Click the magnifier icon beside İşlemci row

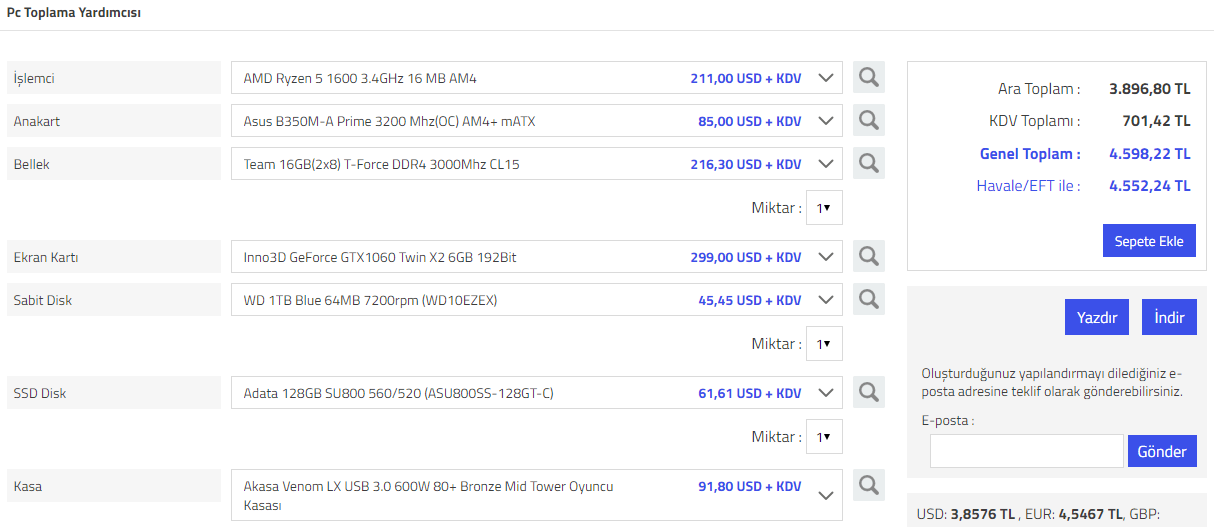[x=869, y=77]
